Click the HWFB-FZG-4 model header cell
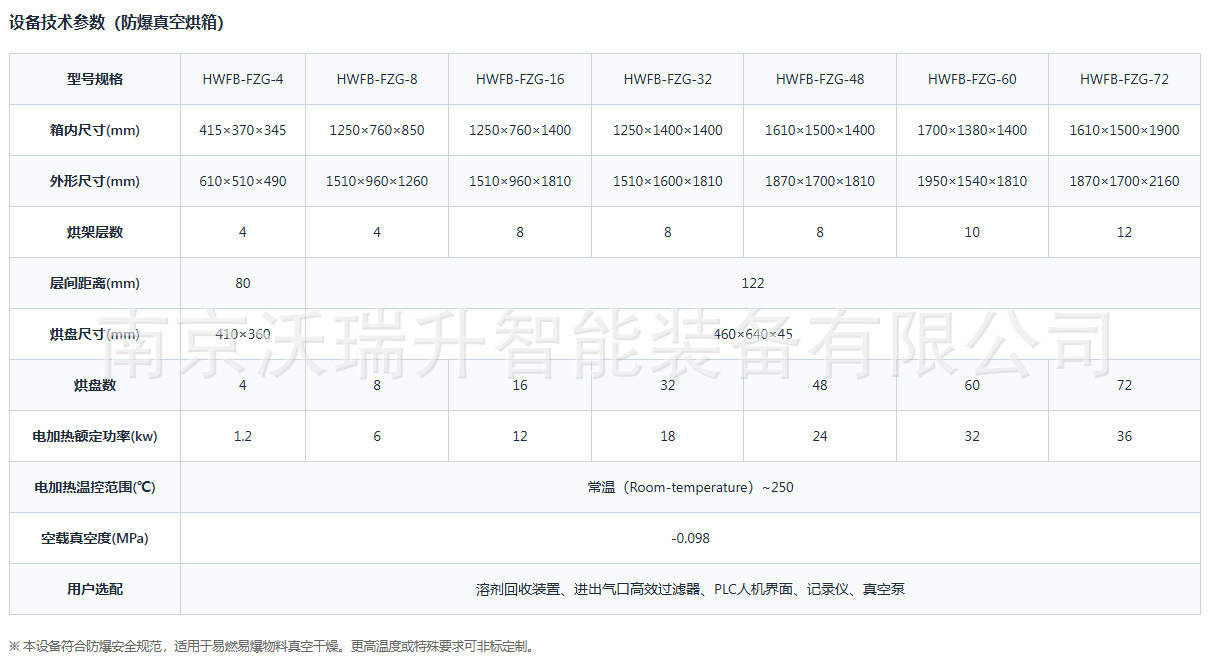The image size is (1211, 662). click(243, 79)
